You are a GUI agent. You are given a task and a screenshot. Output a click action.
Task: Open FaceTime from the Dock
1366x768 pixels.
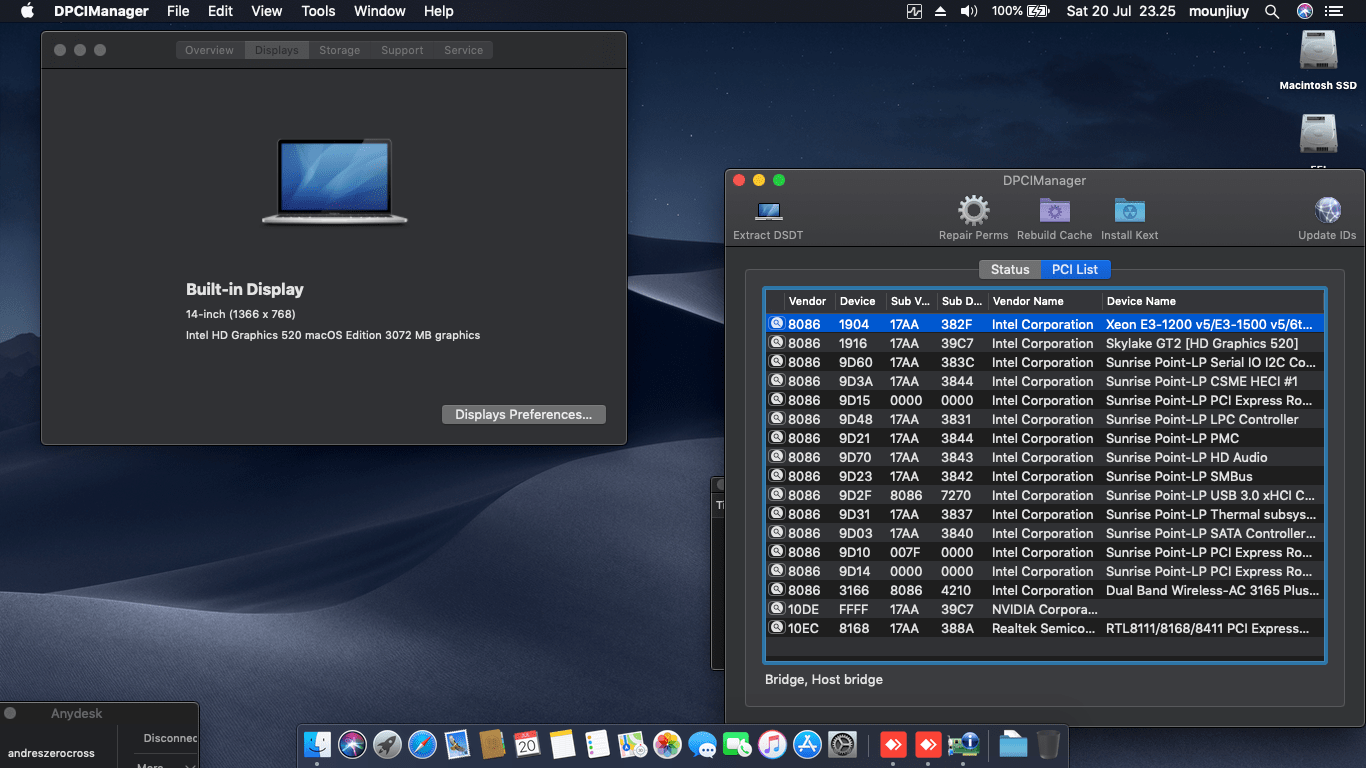pos(737,744)
